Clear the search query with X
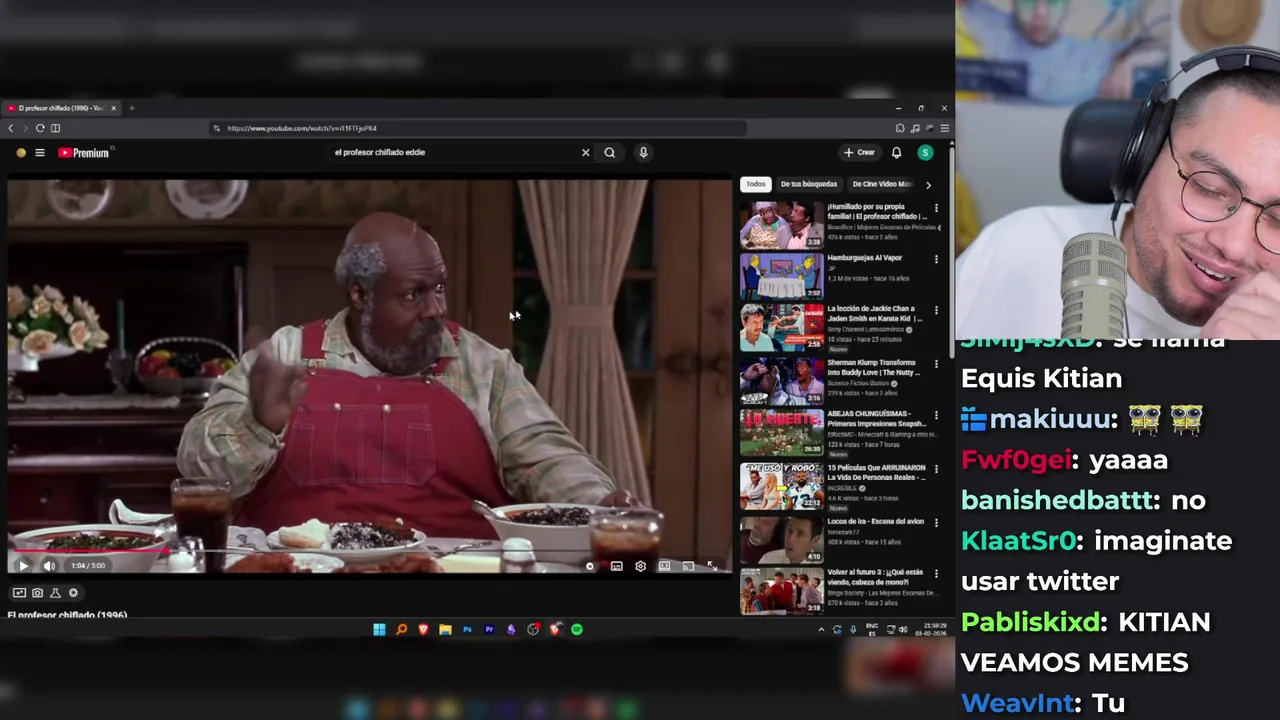 (586, 152)
